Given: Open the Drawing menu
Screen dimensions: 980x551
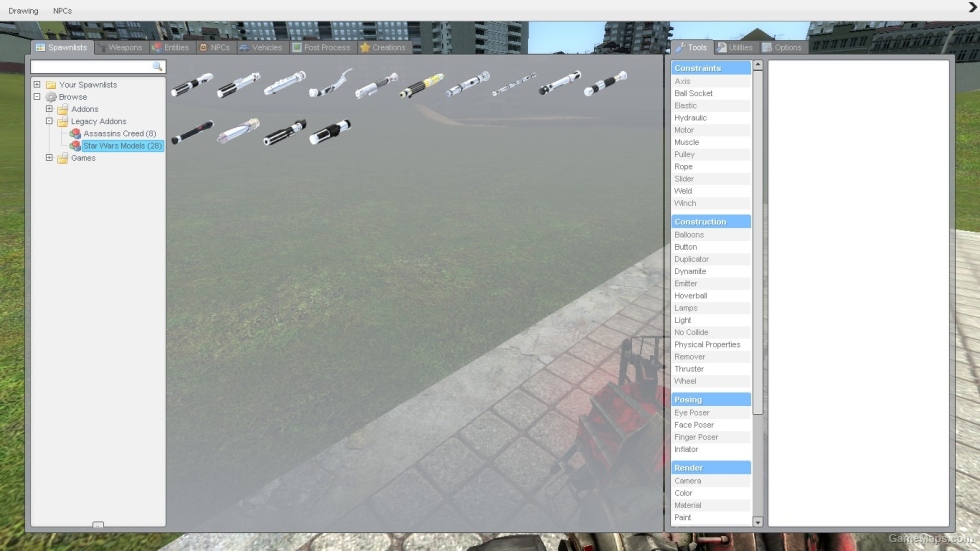Looking at the screenshot, I should pyautogui.click(x=23, y=11).
